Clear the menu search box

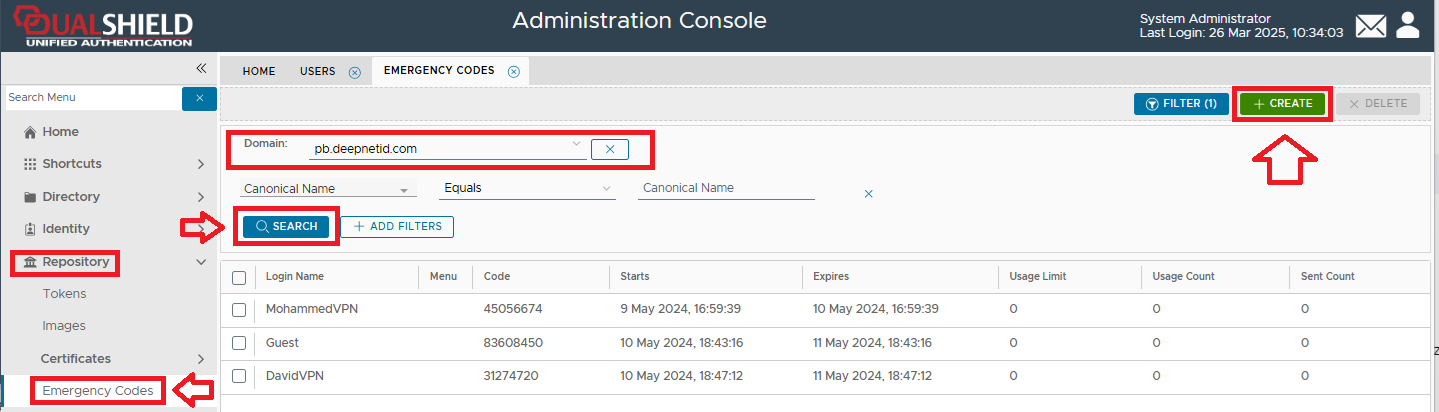[x=199, y=98]
